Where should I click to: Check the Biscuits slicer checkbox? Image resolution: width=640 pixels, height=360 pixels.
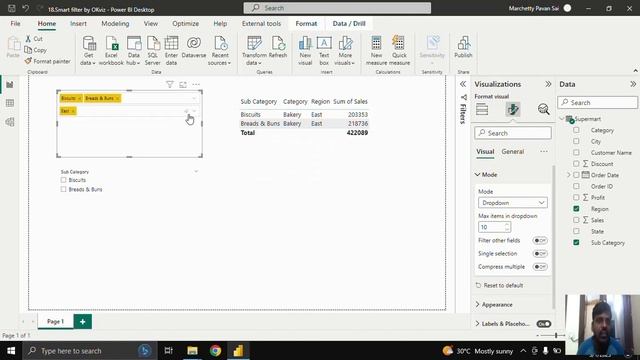pos(63,180)
